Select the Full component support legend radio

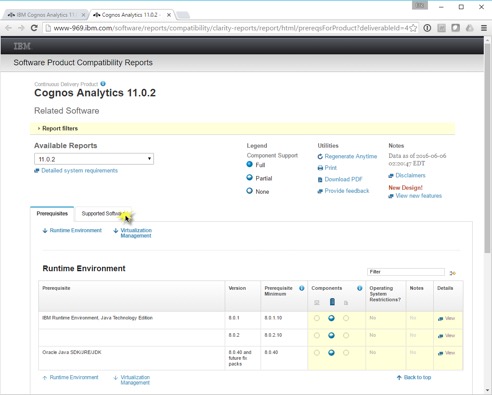click(x=249, y=164)
